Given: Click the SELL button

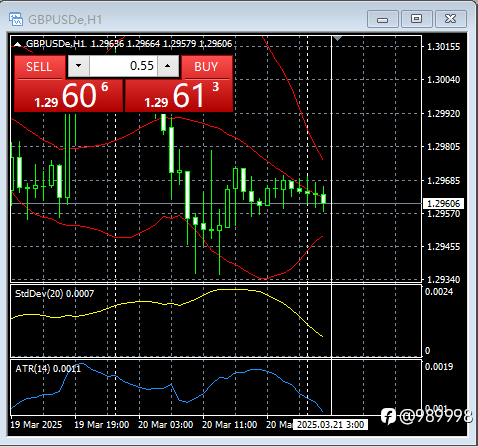Looking at the screenshot, I should (x=40, y=67).
